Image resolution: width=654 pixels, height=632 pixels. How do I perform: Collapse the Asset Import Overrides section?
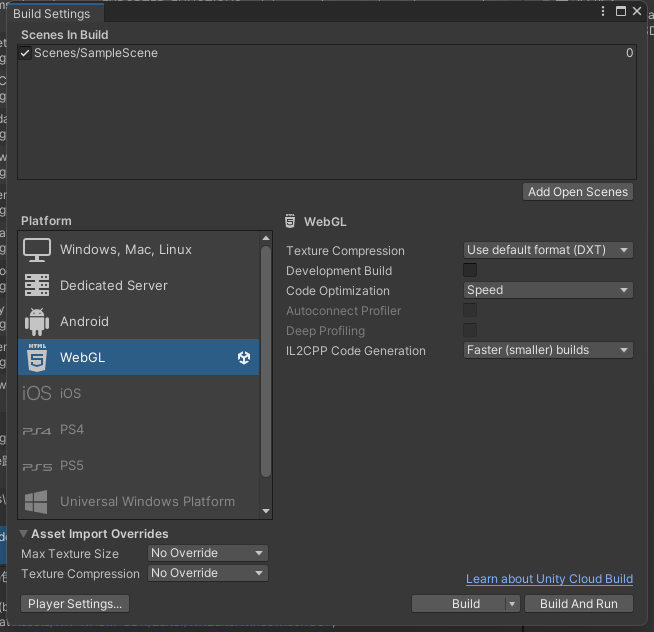click(x=23, y=534)
